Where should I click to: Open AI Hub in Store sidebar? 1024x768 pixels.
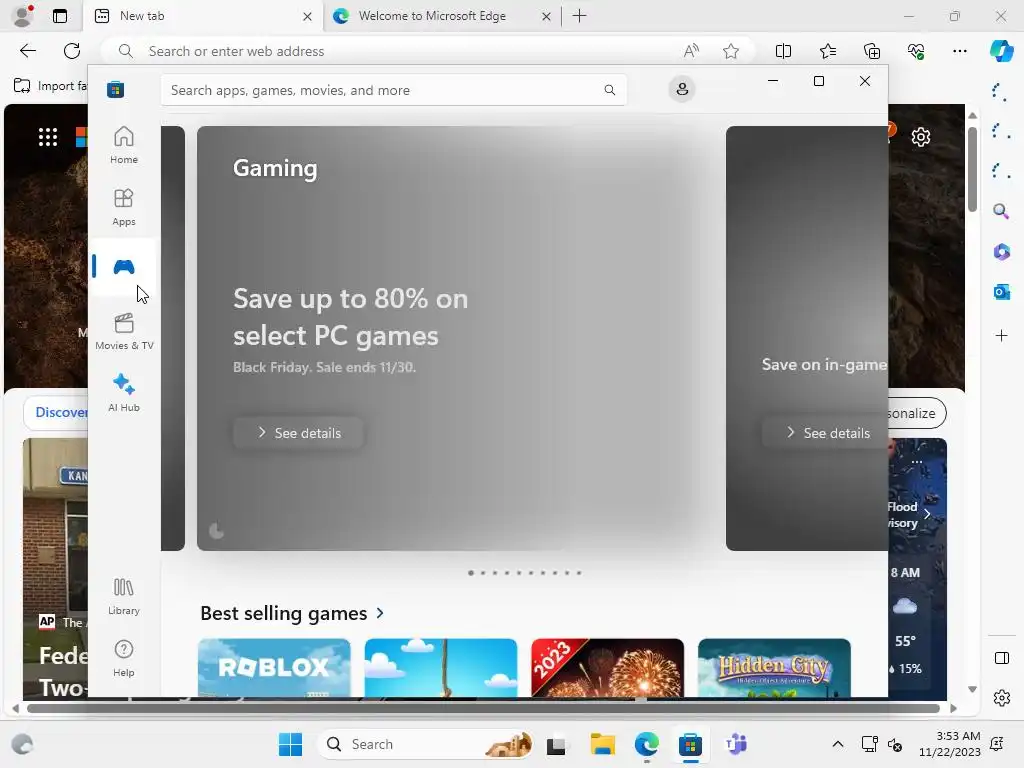123,392
